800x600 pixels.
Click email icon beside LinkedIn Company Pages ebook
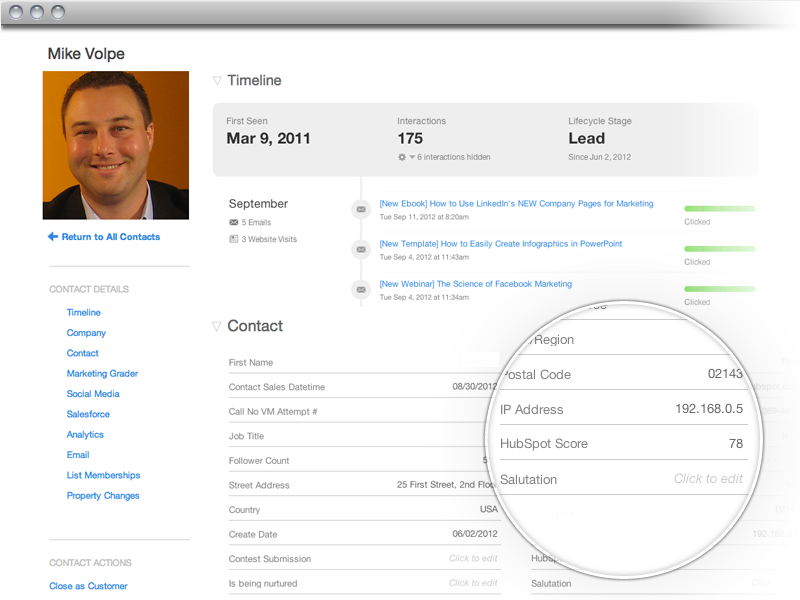point(360,209)
